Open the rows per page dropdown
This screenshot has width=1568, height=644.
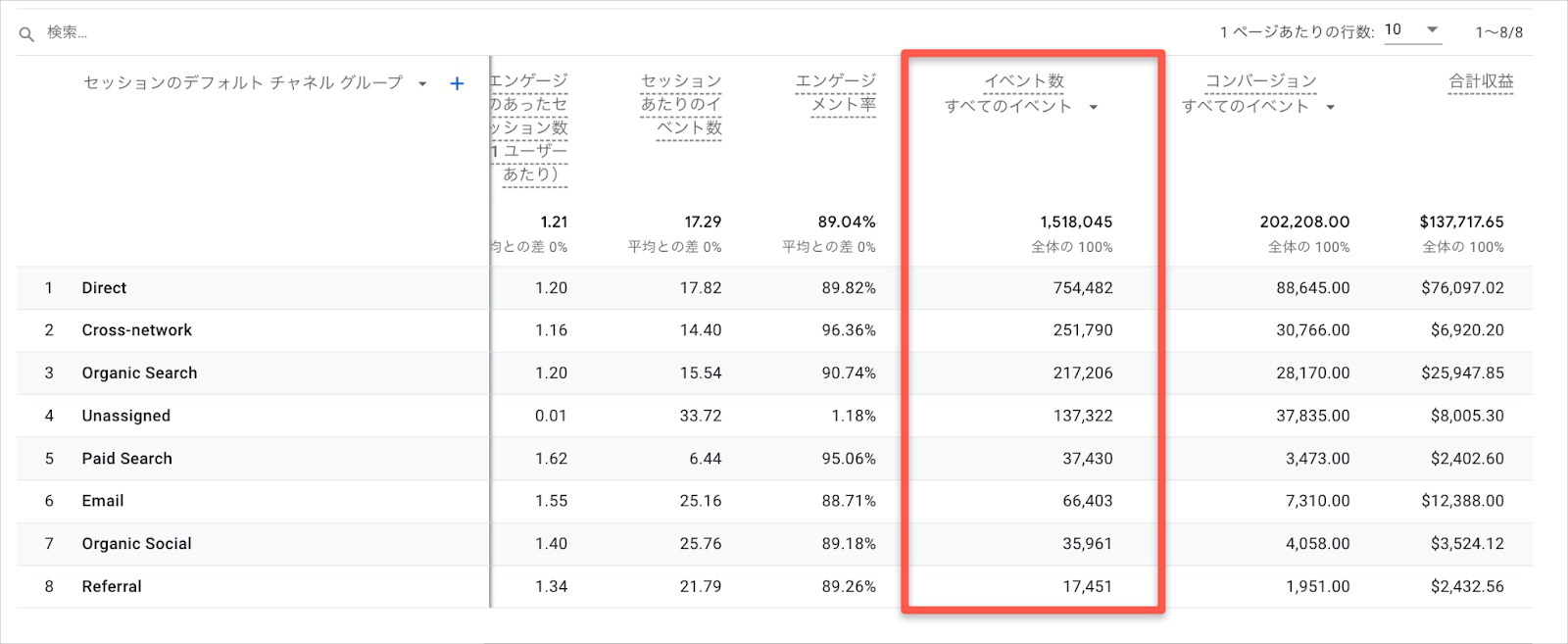coord(1411,30)
